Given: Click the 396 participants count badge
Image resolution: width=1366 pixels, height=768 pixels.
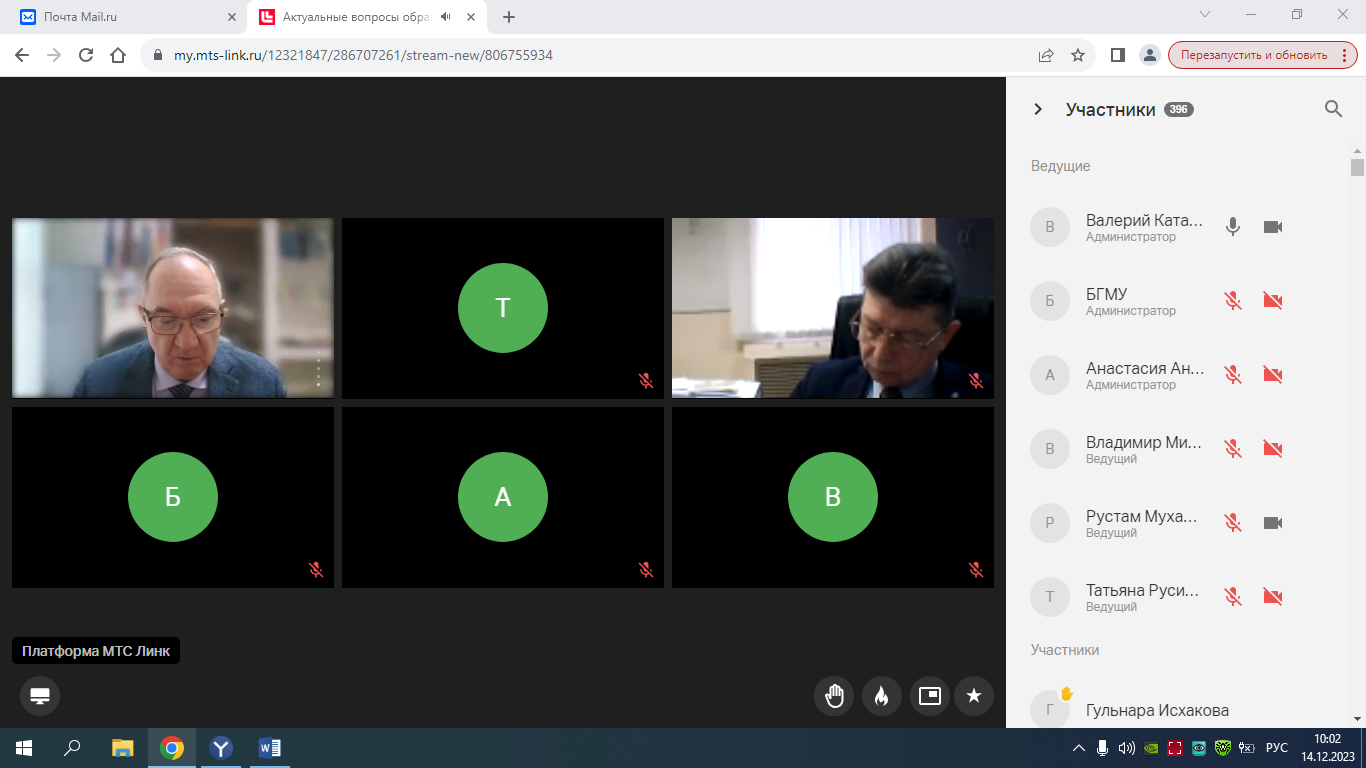Looking at the screenshot, I should pyautogui.click(x=1179, y=110).
